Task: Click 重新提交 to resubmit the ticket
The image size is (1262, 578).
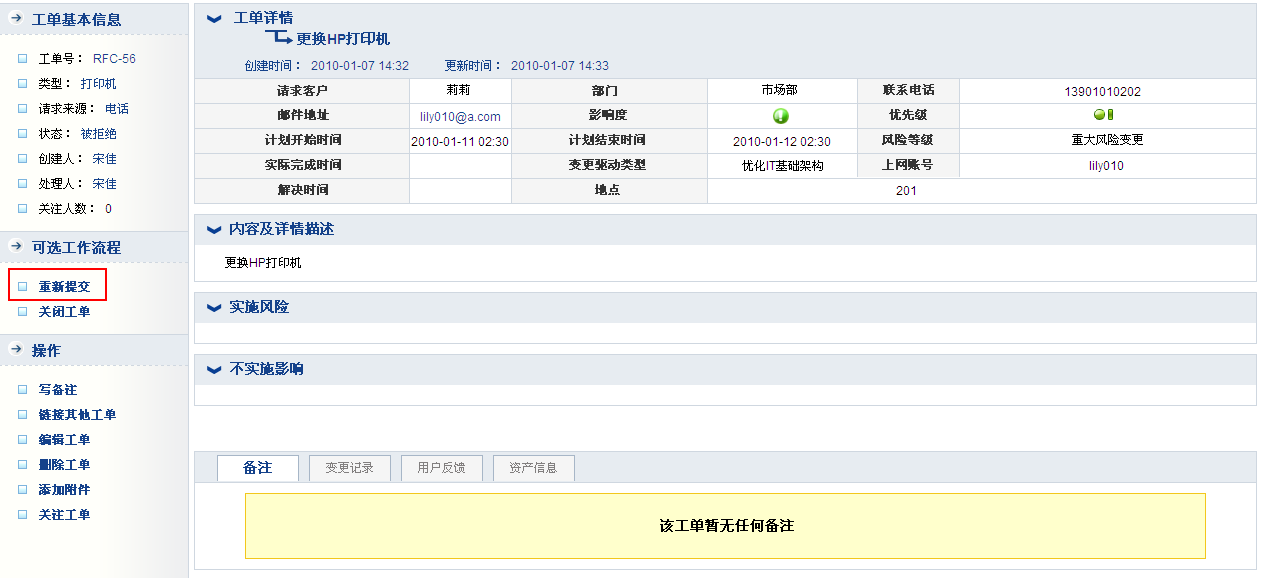Action: click(x=64, y=287)
